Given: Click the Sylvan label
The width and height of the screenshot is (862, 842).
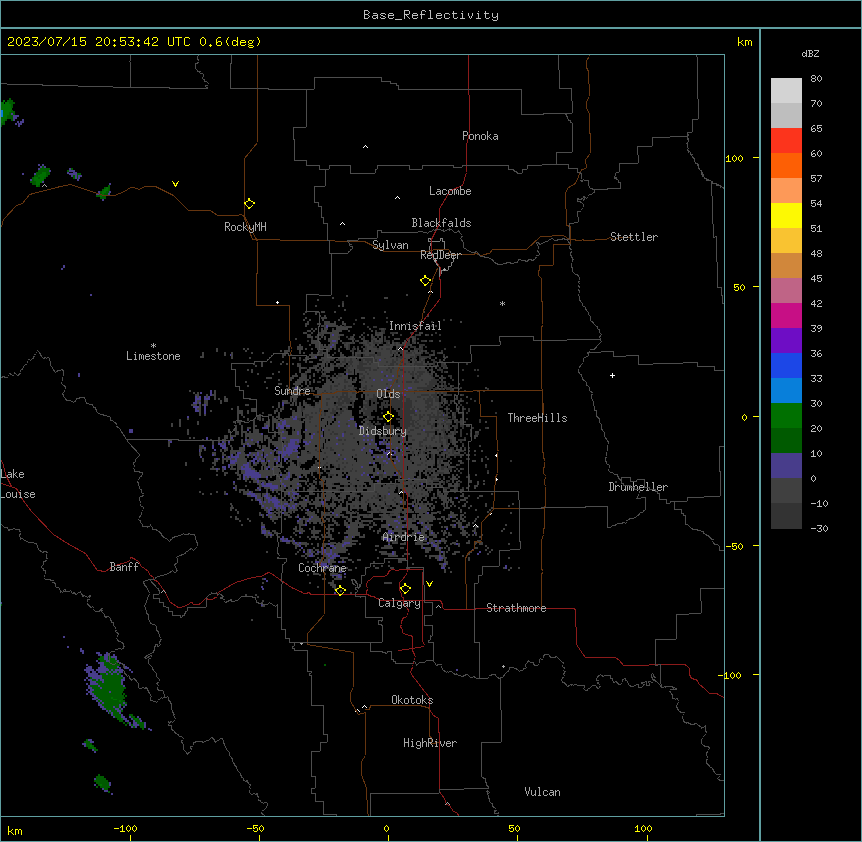Looking at the screenshot, I should tap(390, 245).
